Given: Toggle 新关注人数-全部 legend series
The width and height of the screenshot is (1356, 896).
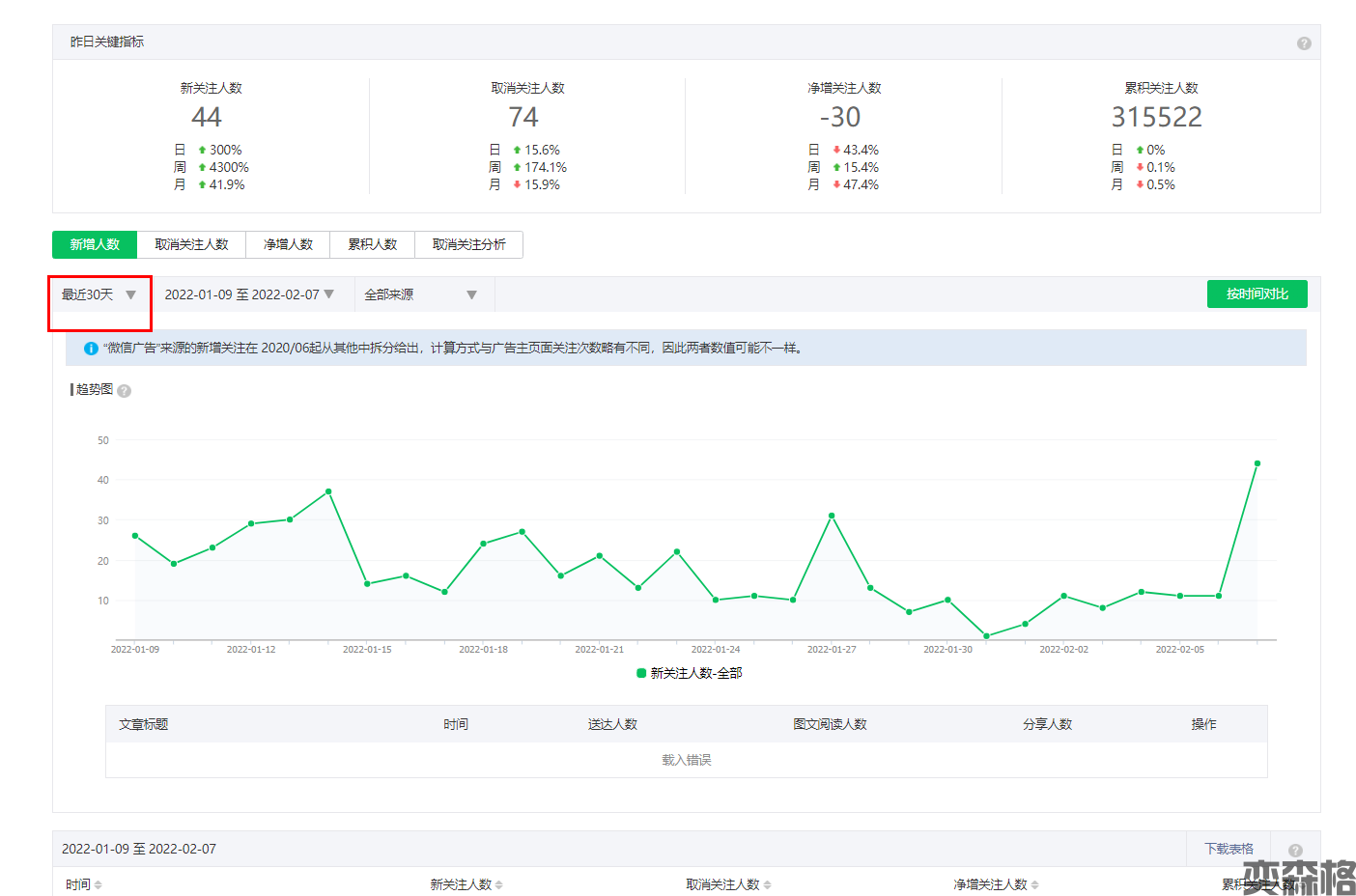Looking at the screenshot, I should [x=689, y=673].
